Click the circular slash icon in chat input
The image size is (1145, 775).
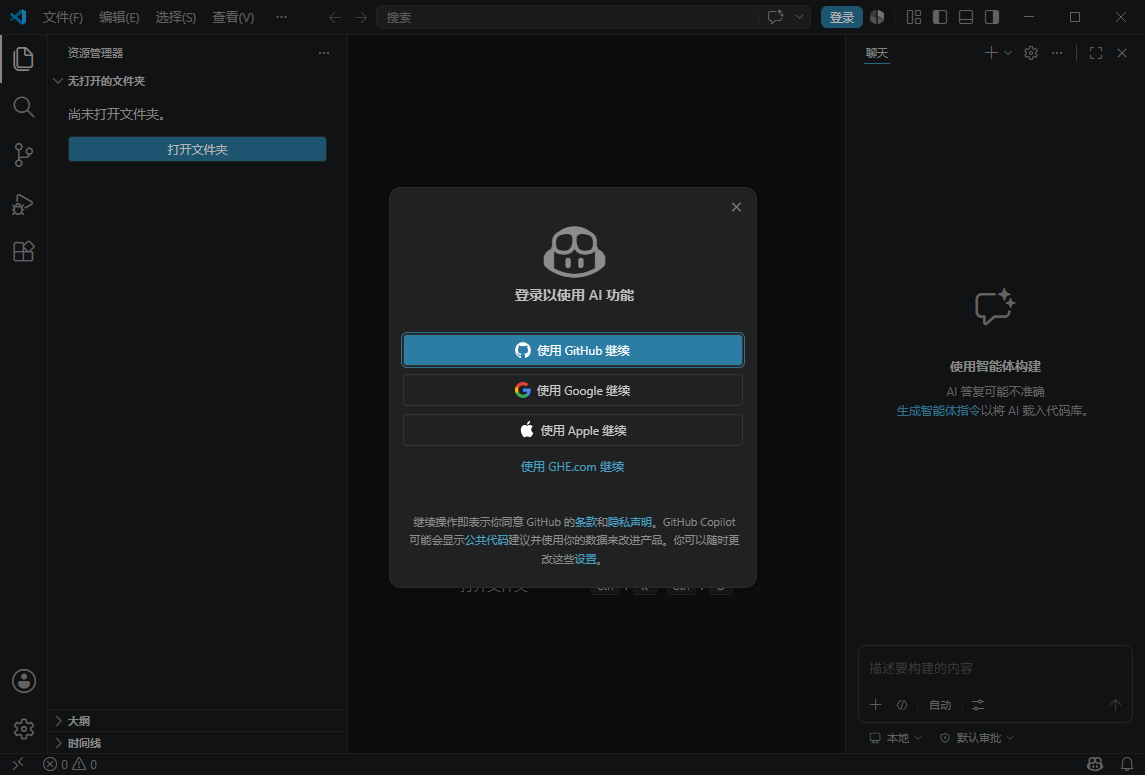pyautogui.click(x=902, y=705)
